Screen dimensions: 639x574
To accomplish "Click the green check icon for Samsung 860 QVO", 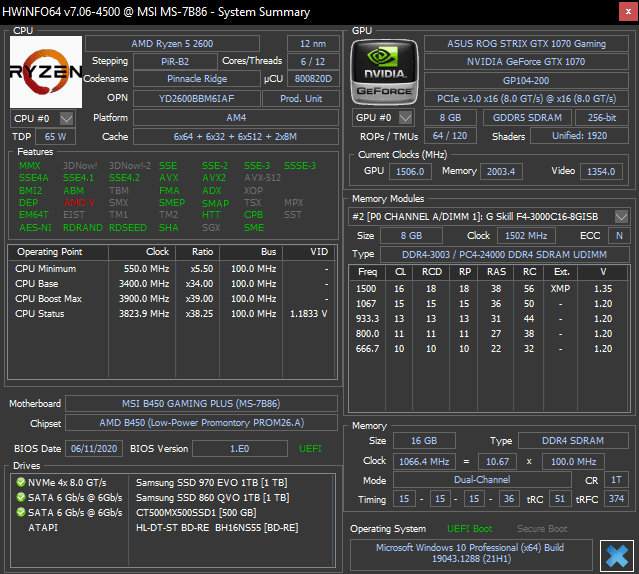I will [21, 497].
